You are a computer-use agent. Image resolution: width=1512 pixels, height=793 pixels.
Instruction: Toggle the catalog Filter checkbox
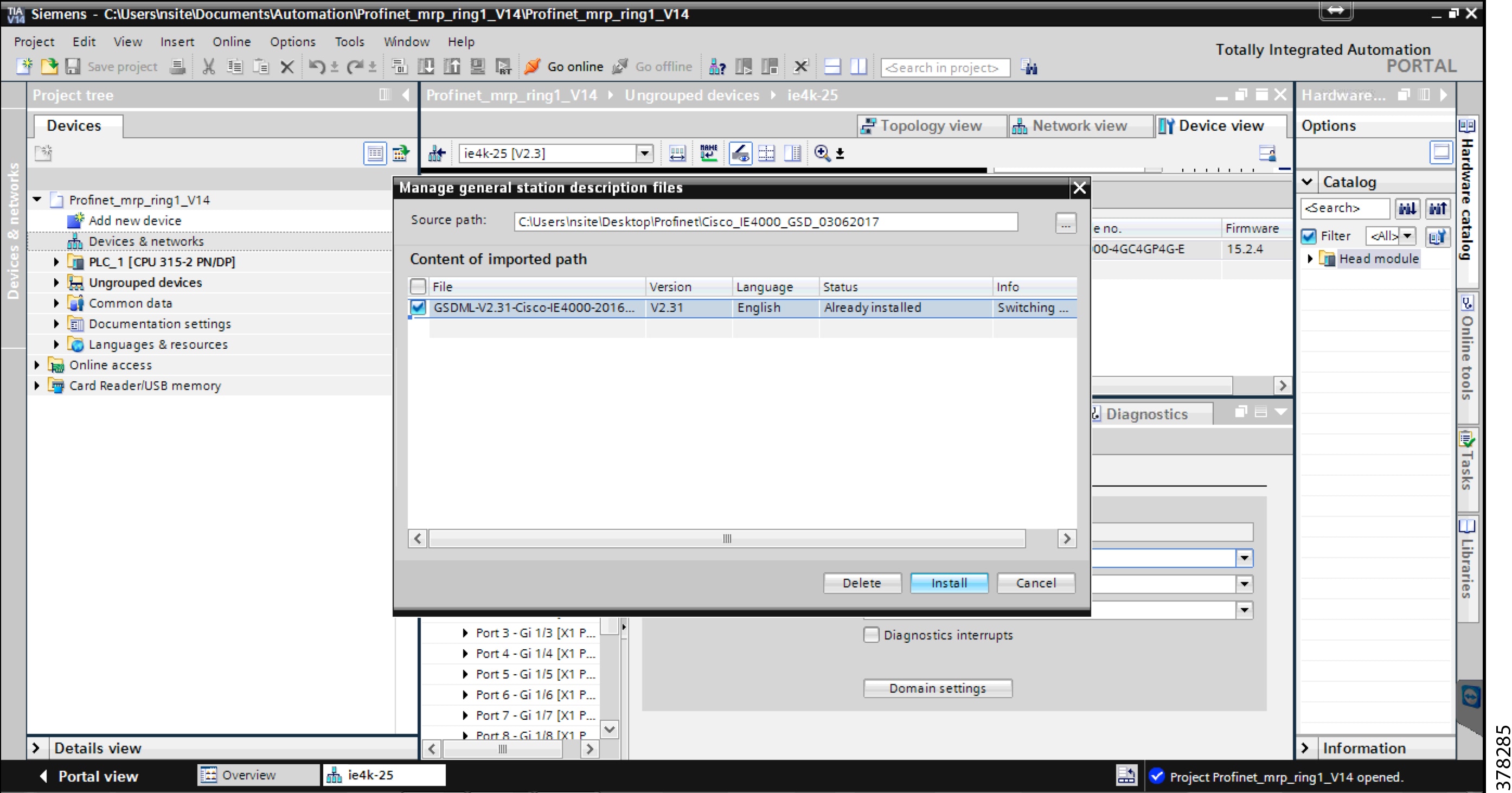click(1309, 236)
